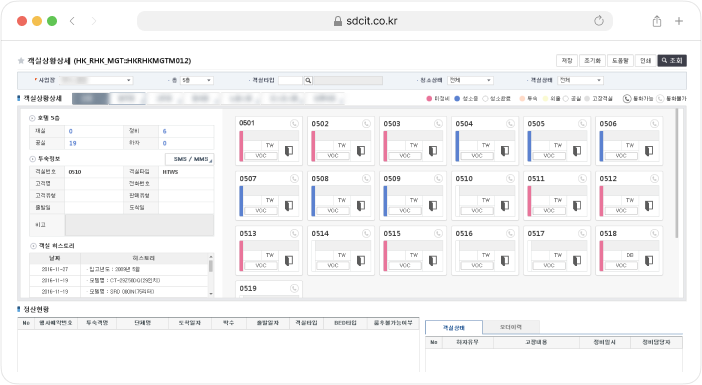Click the pink 미정비 legend dot
The width and height of the screenshot is (702, 385).
coord(429,98)
